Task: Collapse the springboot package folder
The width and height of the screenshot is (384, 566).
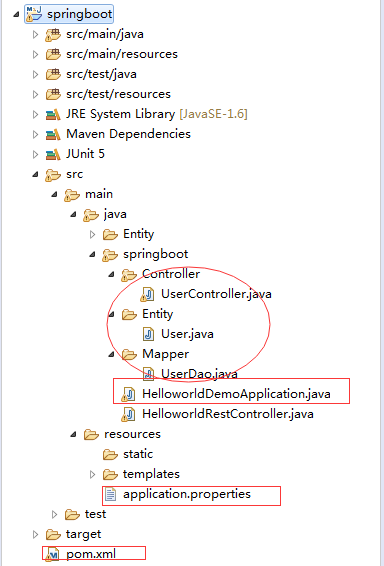Action: tap(93, 254)
